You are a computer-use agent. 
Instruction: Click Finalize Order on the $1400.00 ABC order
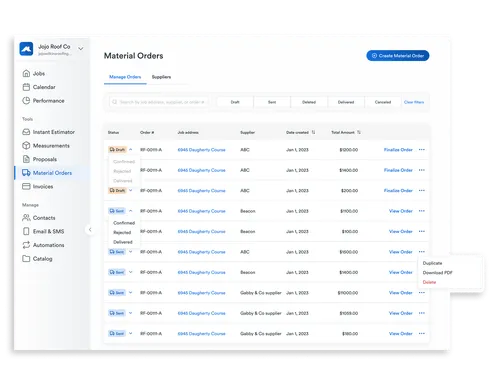pos(398,170)
